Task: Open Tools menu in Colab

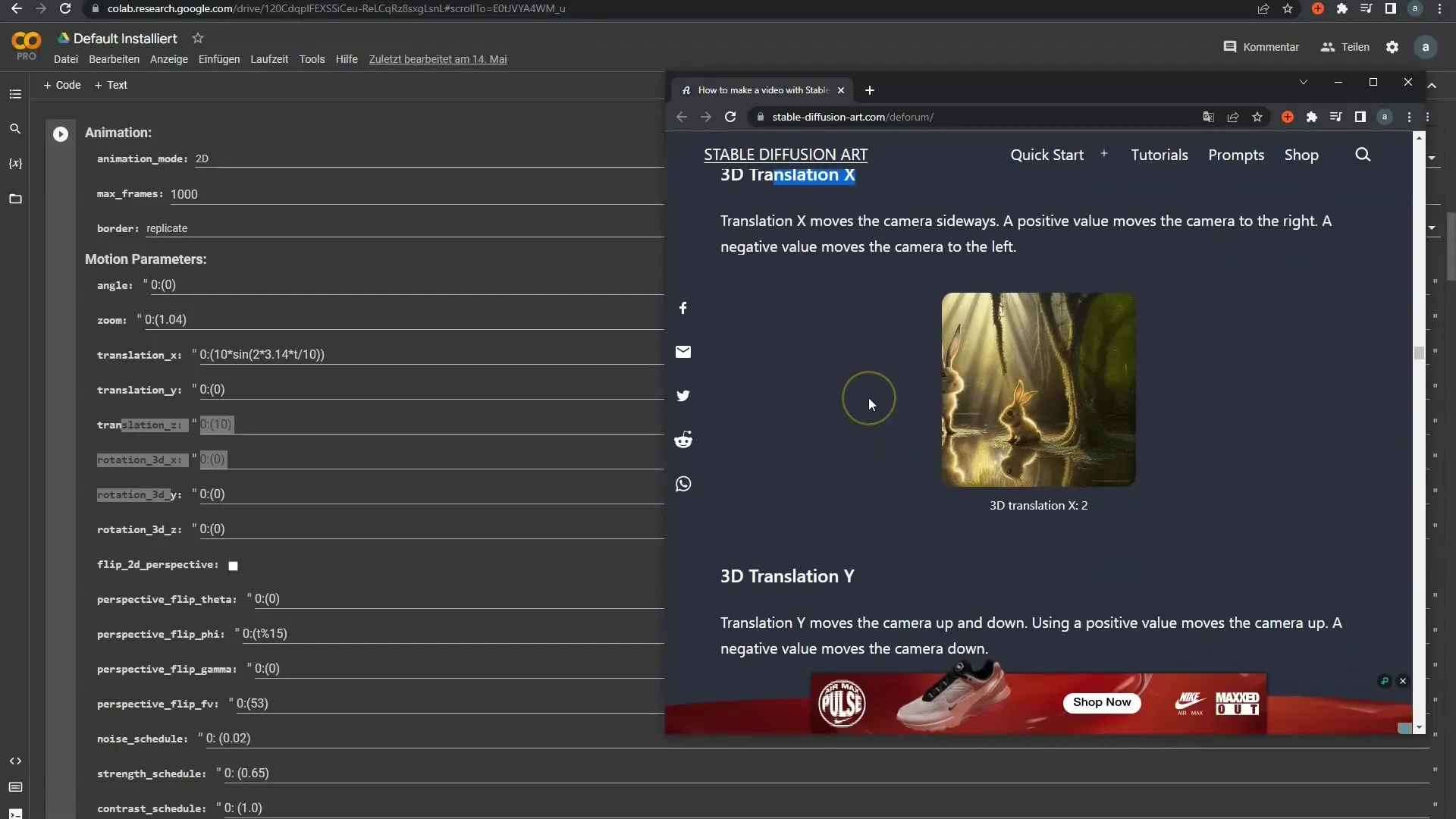Action: (x=312, y=59)
